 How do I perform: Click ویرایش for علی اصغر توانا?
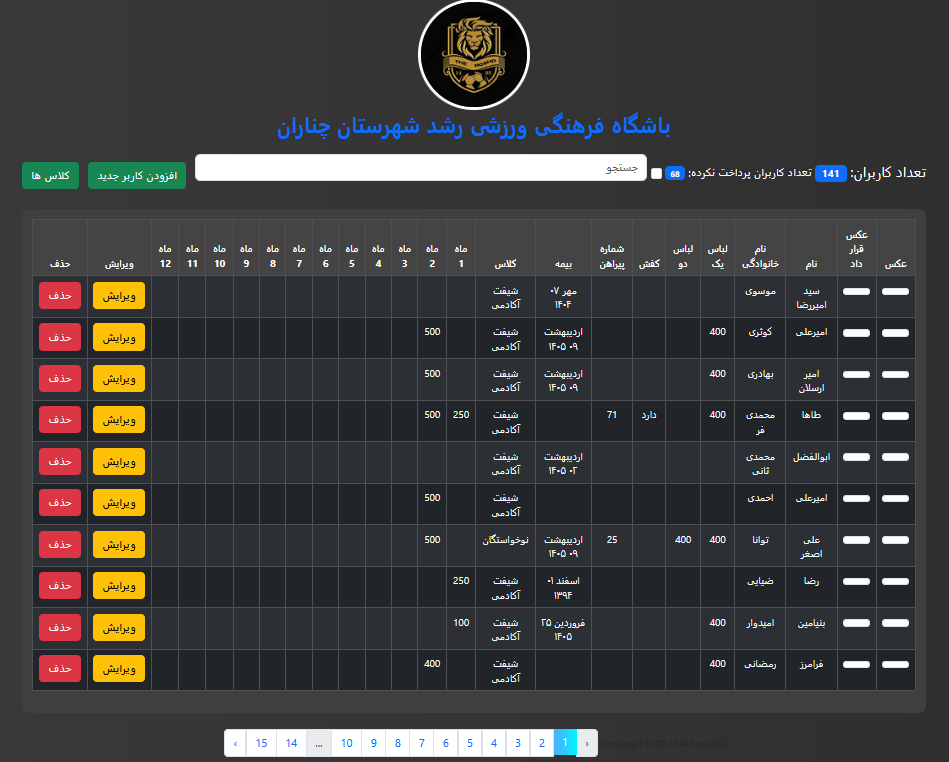pyautogui.click(x=119, y=545)
